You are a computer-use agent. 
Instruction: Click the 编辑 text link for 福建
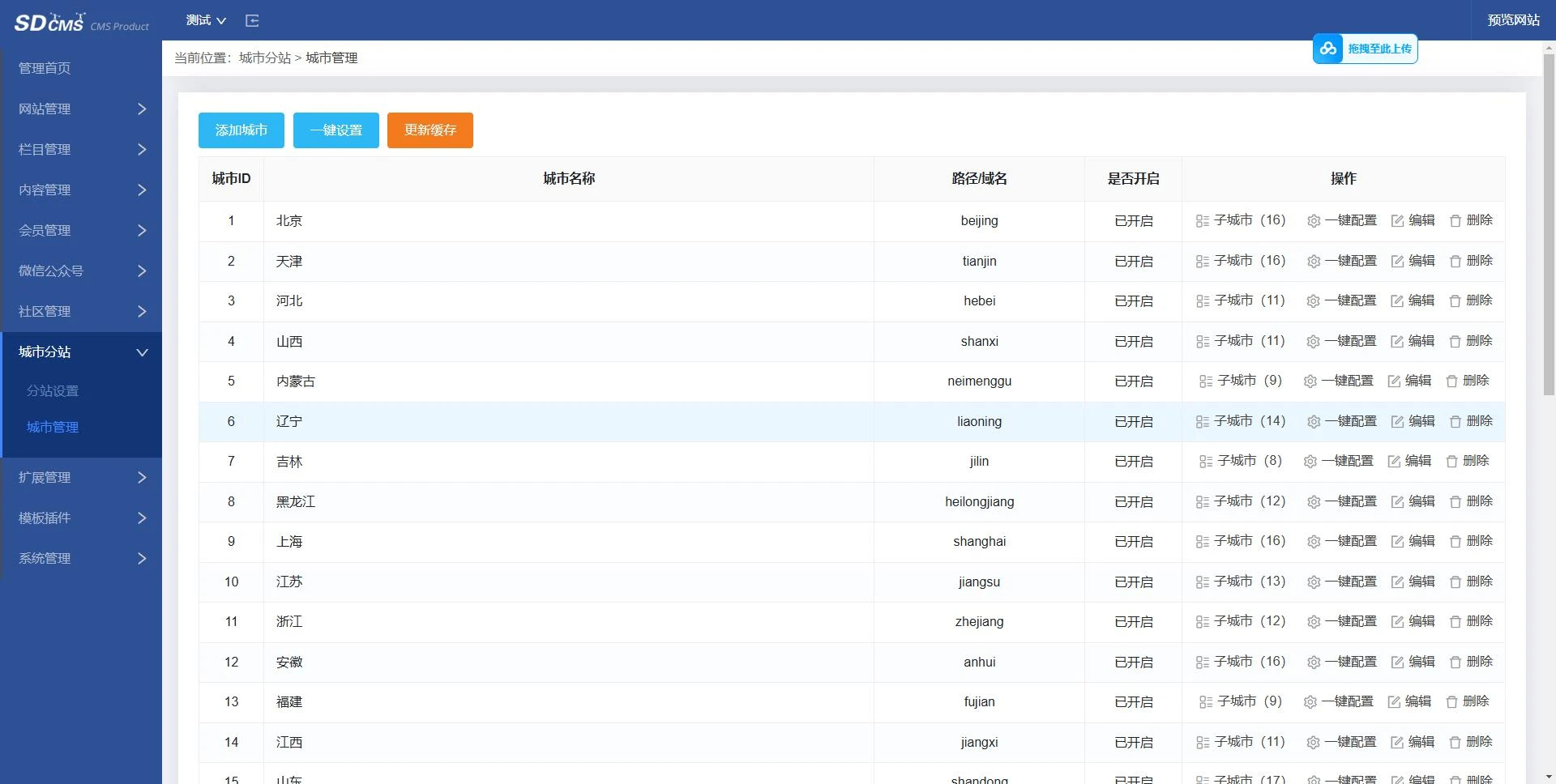[x=1418, y=701]
